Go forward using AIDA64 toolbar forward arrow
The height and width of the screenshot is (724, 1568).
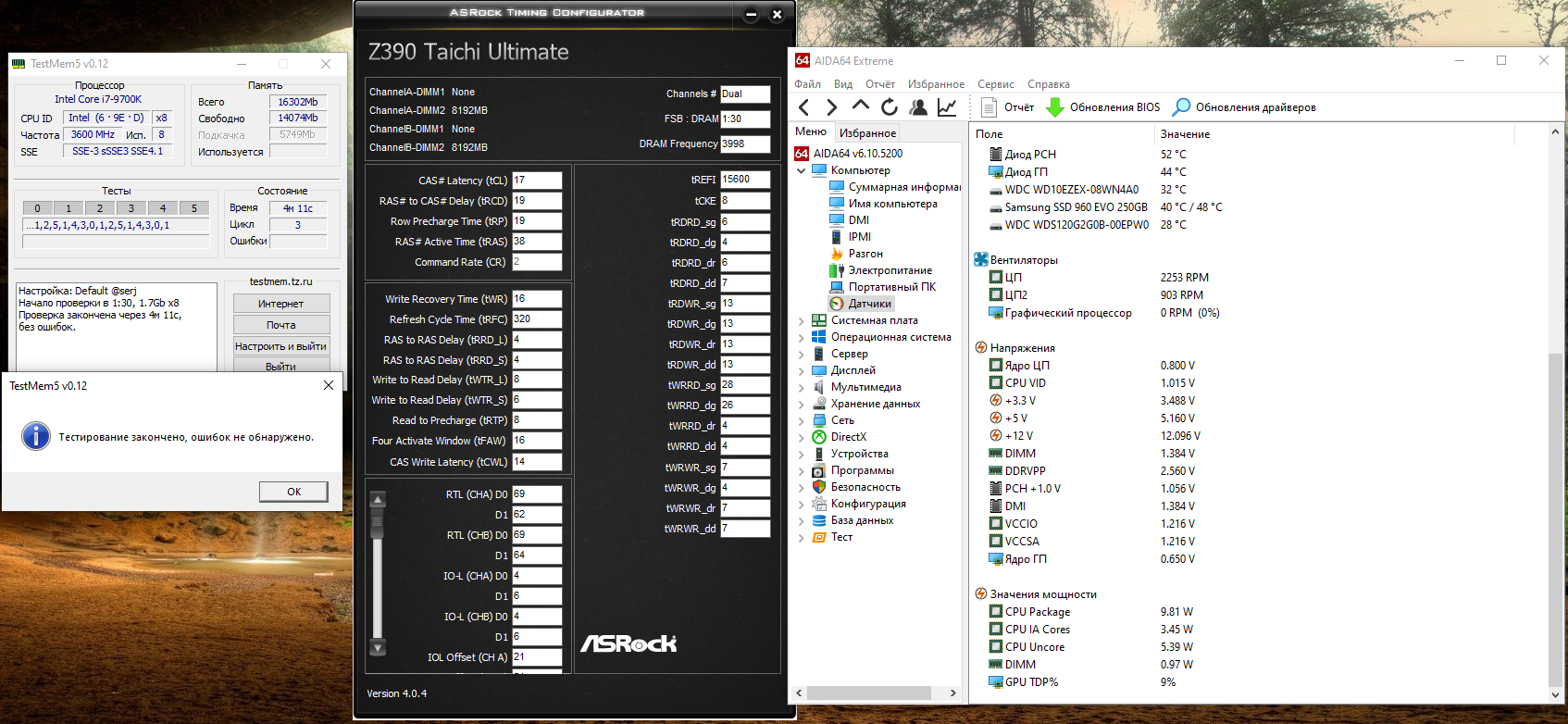(831, 107)
